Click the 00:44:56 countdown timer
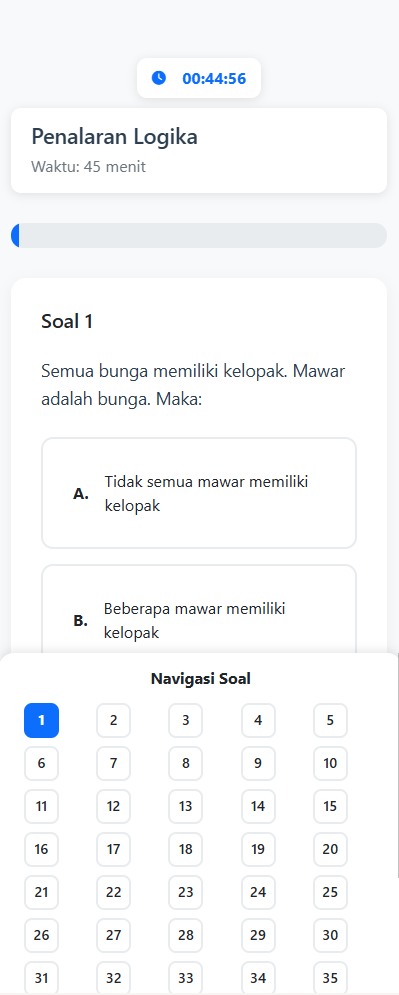 (214, 79)
